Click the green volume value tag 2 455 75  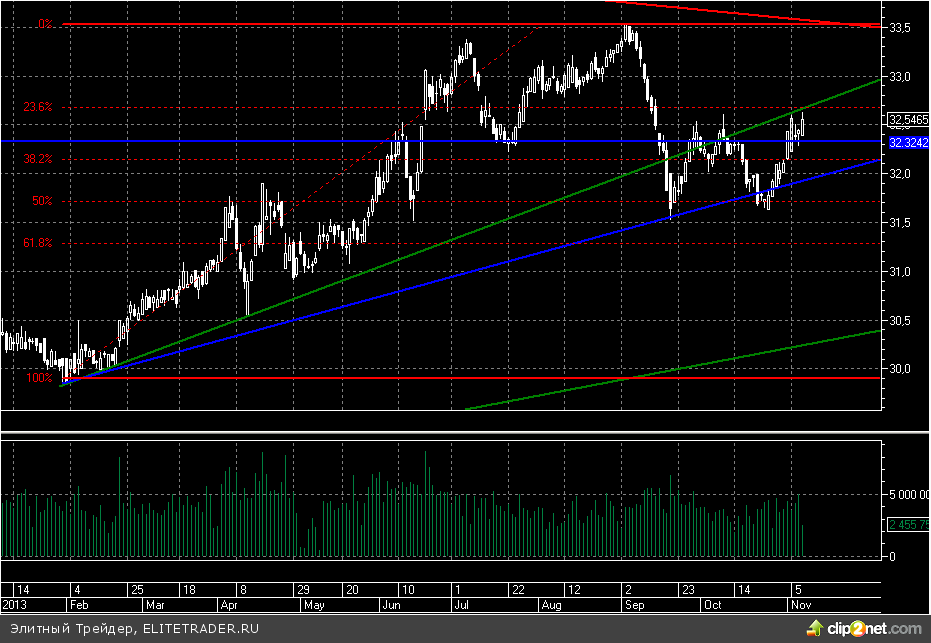point(908,524)
